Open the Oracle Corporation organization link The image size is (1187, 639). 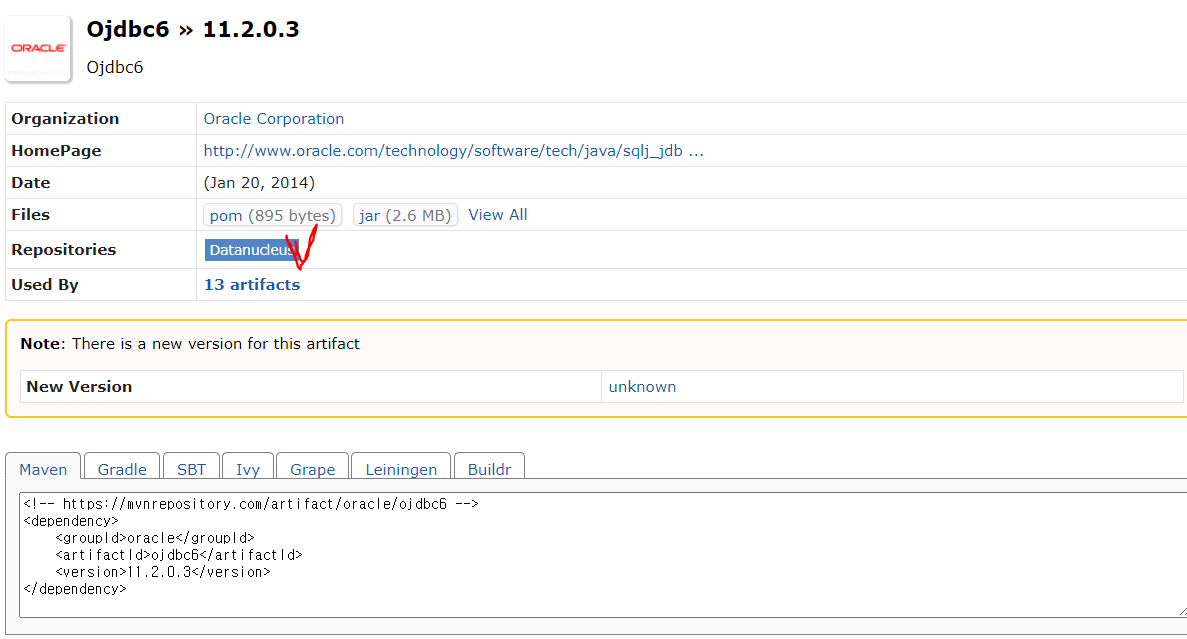(x=273, y=119)
